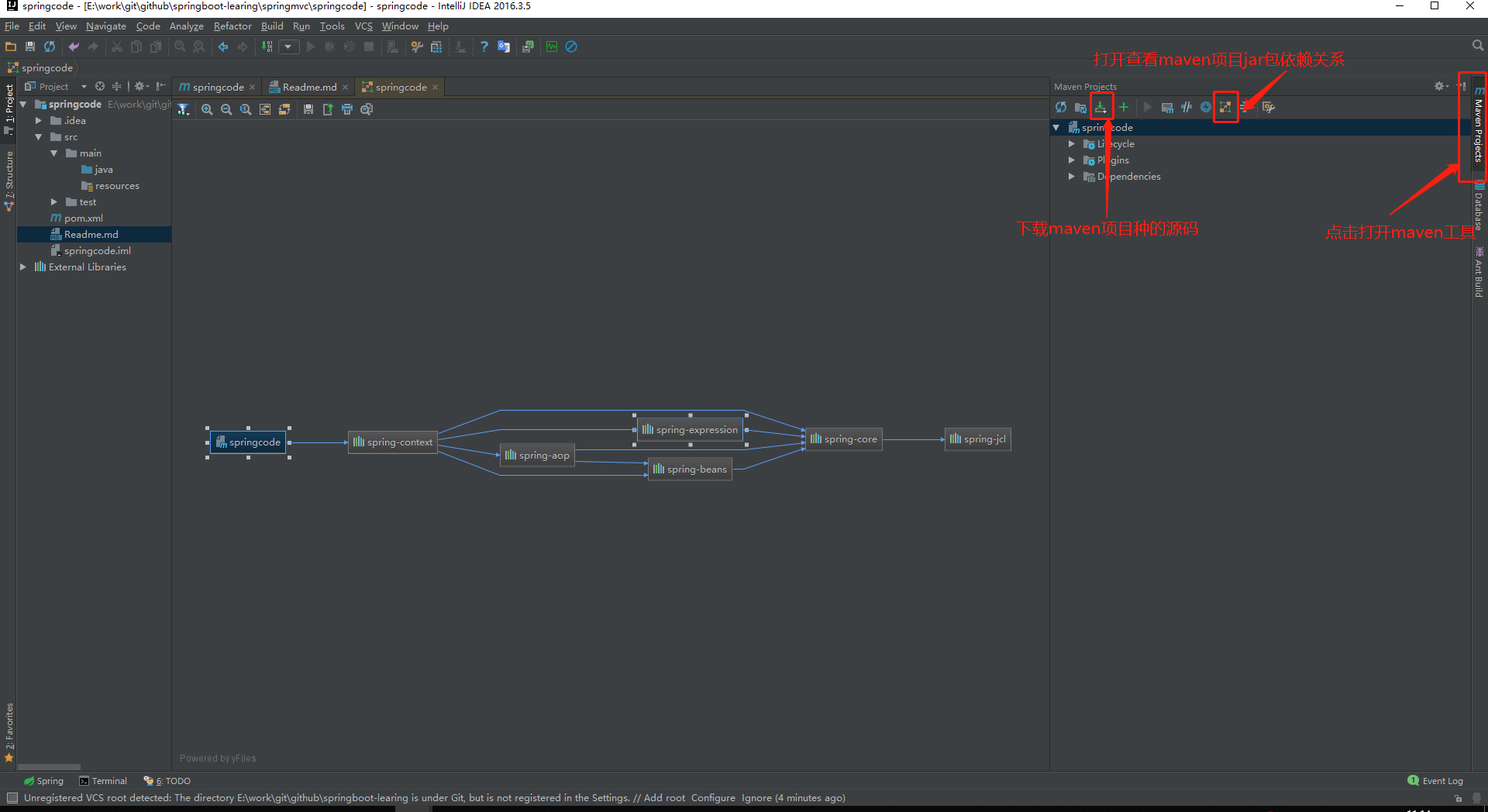Show Maven dependencies diagram
Viewport: 1488px width, 812px height.
coord(1225,107)
